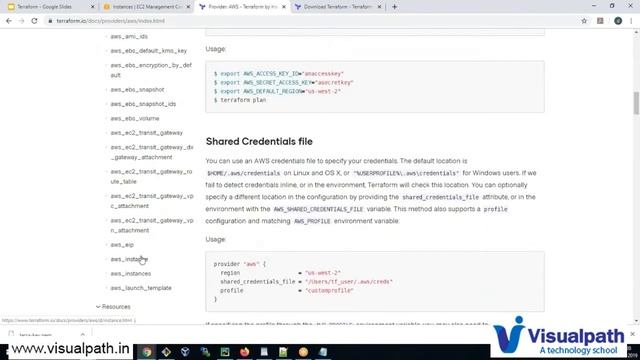Screen dimensions: 640x360
Task: Open the VirtualBox taskbar icon
Action: coord(185,352)
